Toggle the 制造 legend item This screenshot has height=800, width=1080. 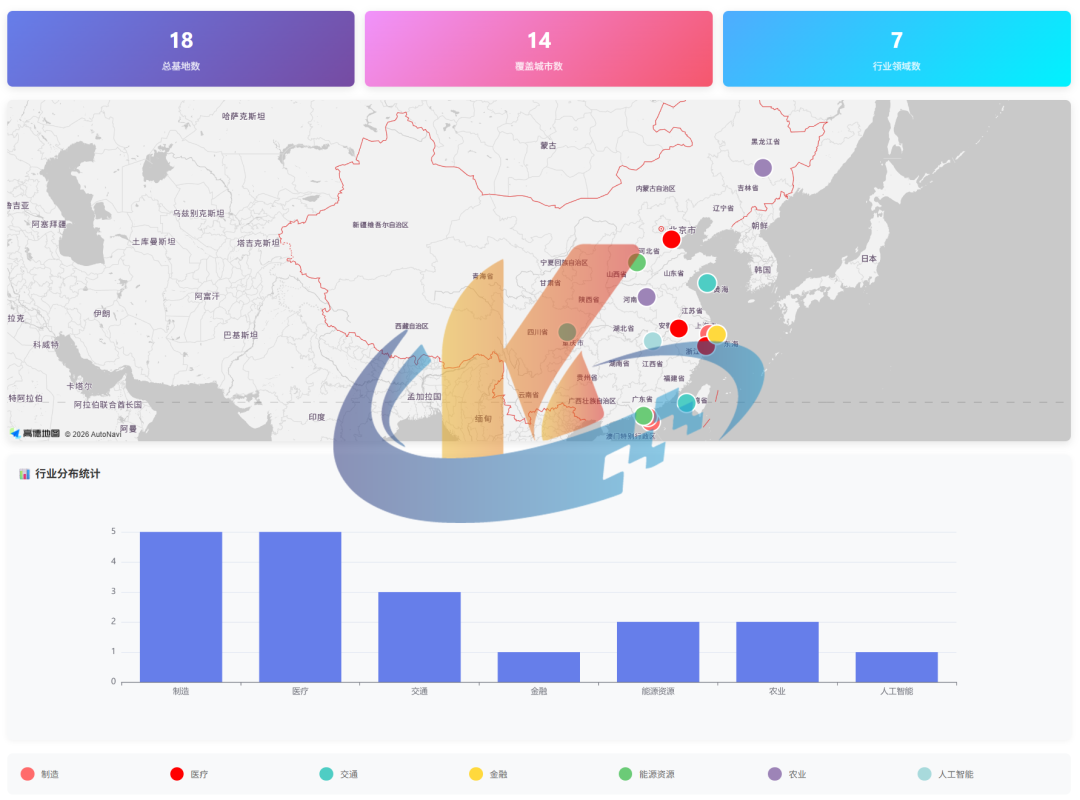[x=41, y=774]
